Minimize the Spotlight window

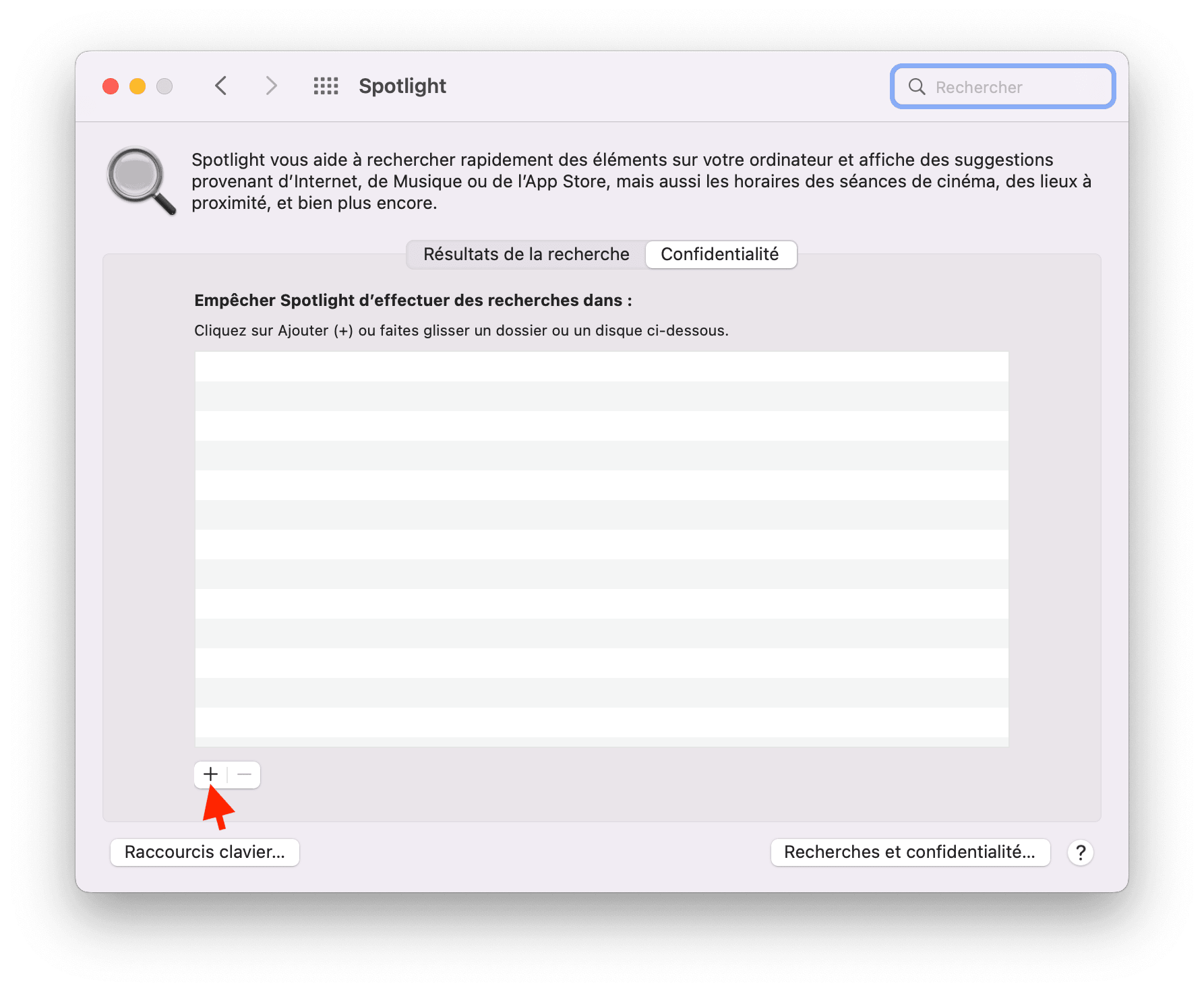(x=138, y=86)
